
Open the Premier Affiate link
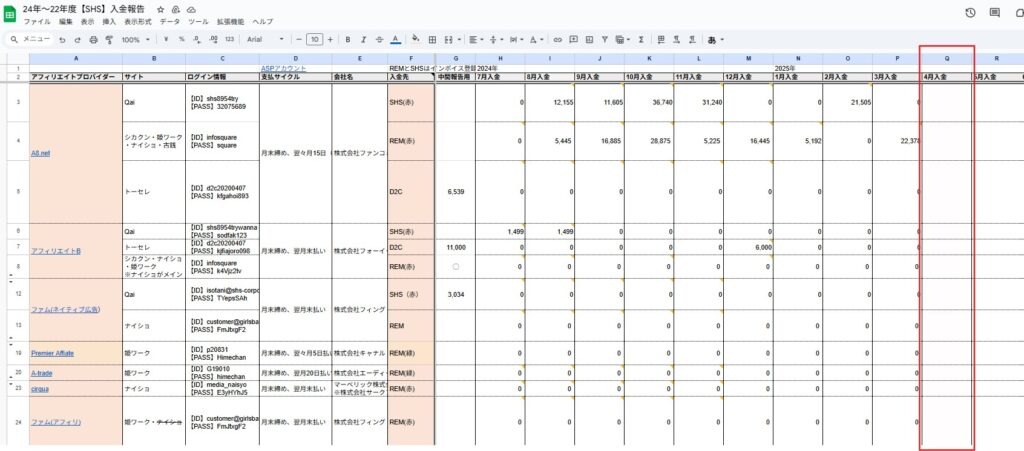(52, 353)
